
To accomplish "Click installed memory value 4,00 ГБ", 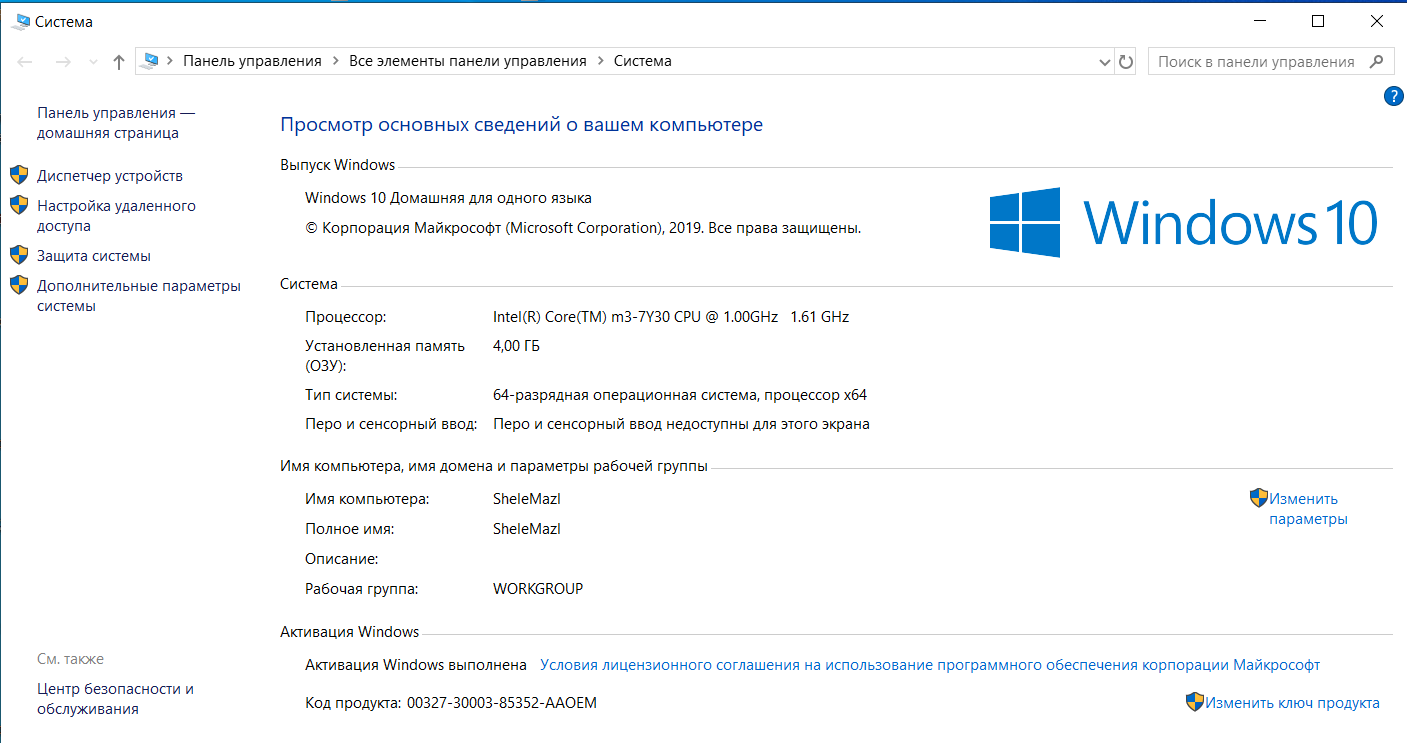I will point(516,346).
